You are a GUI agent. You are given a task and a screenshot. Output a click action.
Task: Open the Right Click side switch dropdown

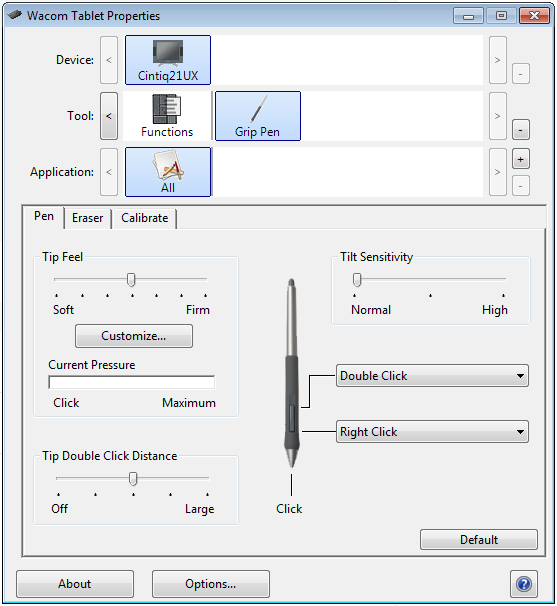click(x=432, y=432)
